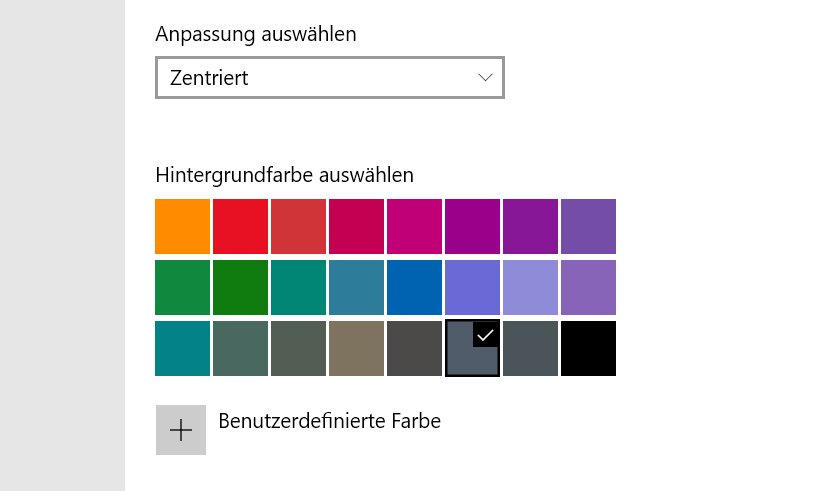Select the light lavender color swatch
The width and height of the screenshot is (821, 491).
point(530,288)
